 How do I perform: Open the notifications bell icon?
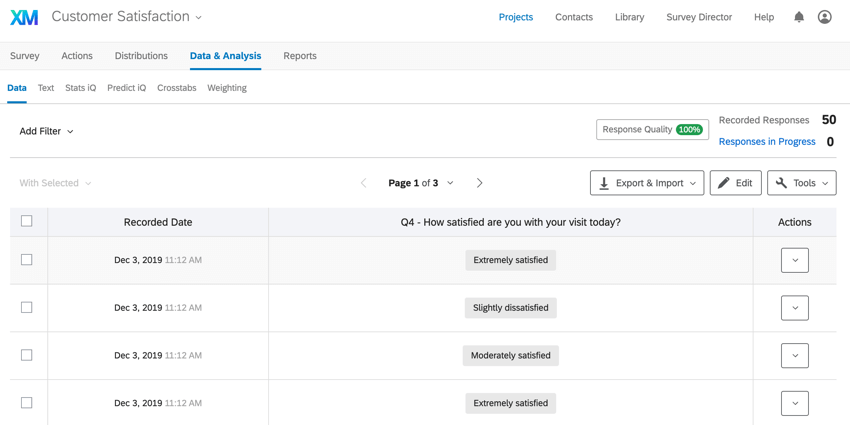point(799,17)
